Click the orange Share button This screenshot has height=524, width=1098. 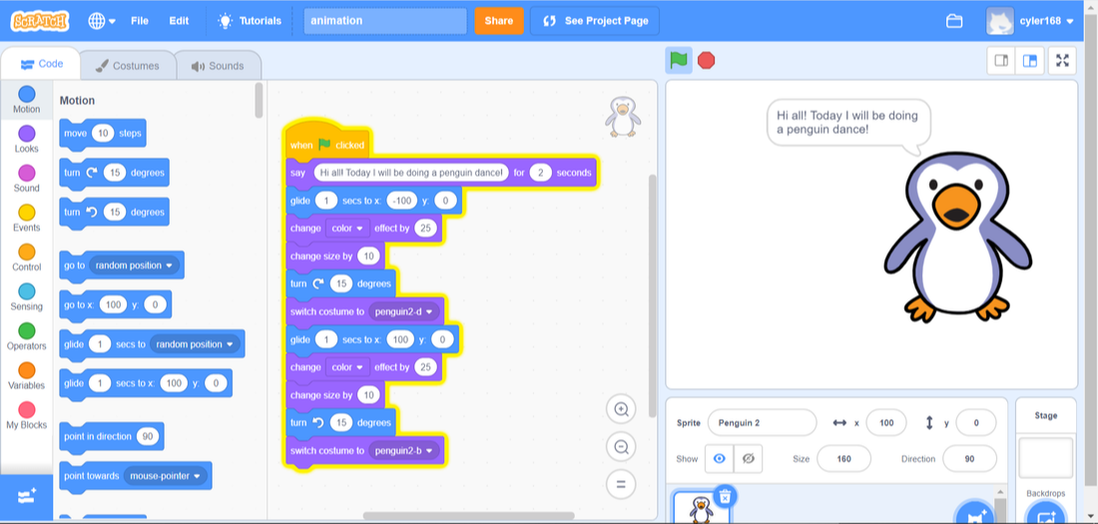[498, 20]
